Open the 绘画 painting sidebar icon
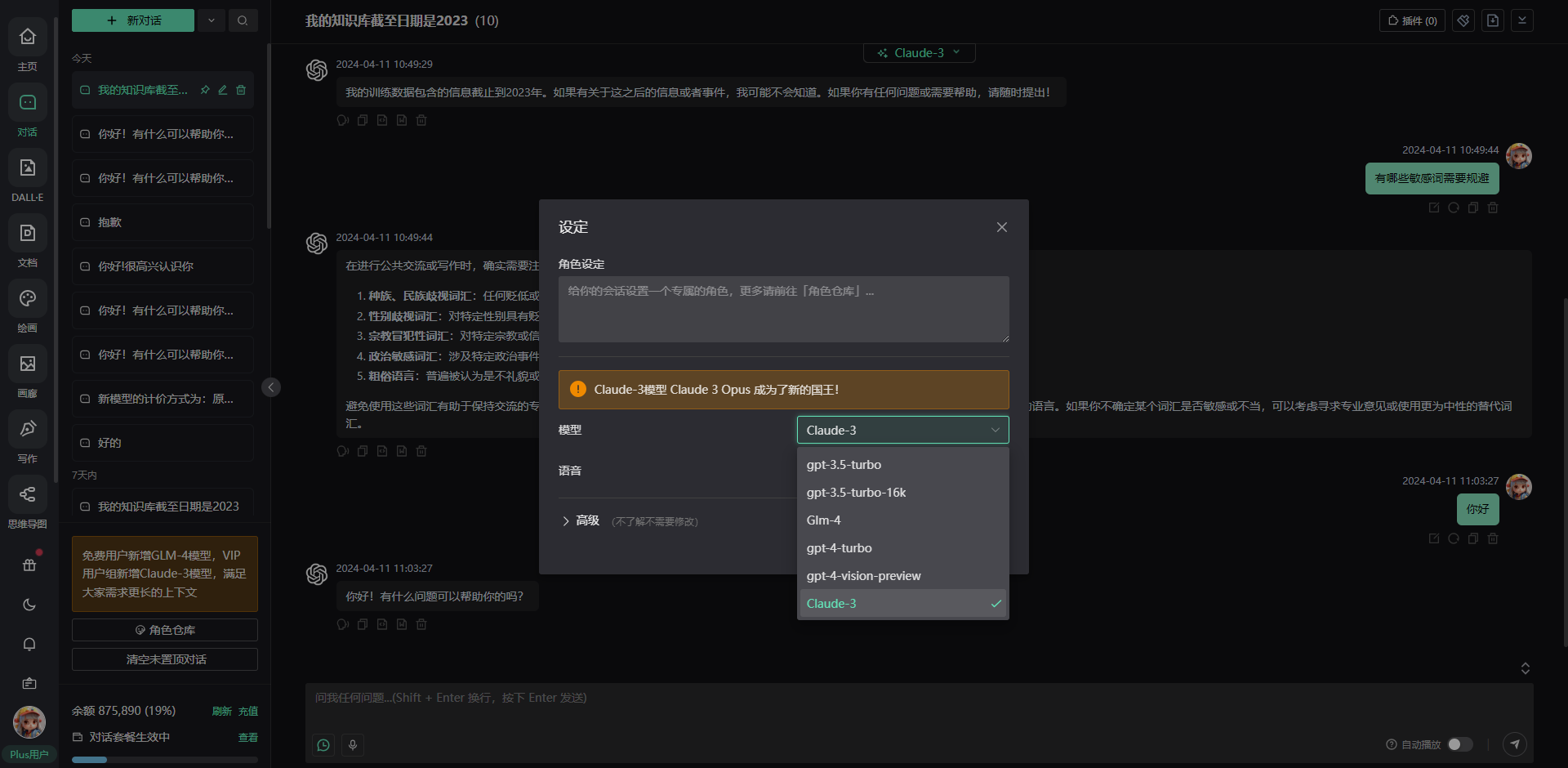The height and width of the screenshot is (768, 1568). (28, 299)
